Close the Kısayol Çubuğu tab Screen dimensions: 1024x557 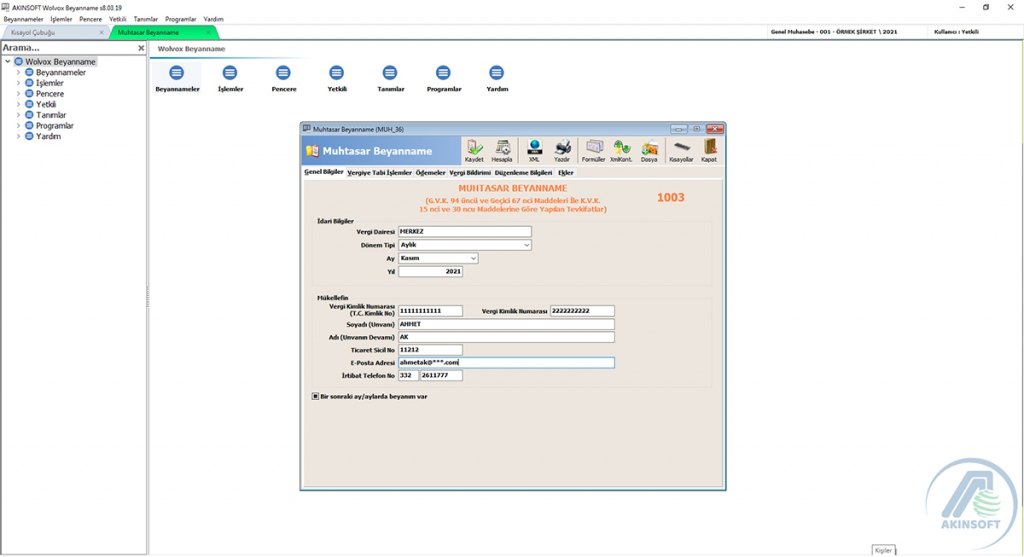(101, 32)
